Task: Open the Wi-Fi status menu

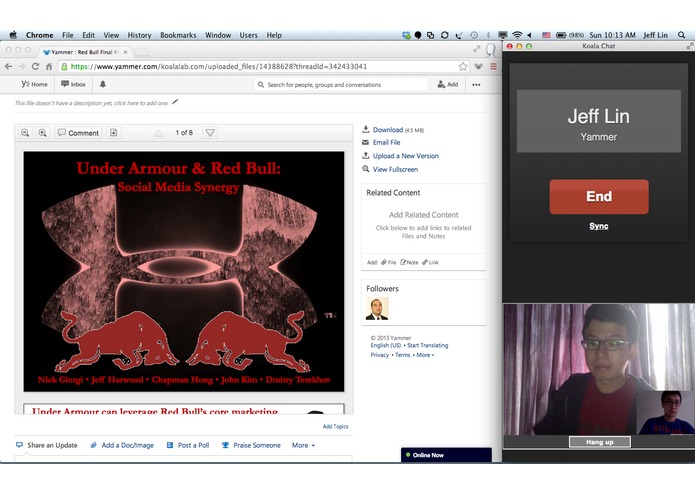Action: point(517,35)
